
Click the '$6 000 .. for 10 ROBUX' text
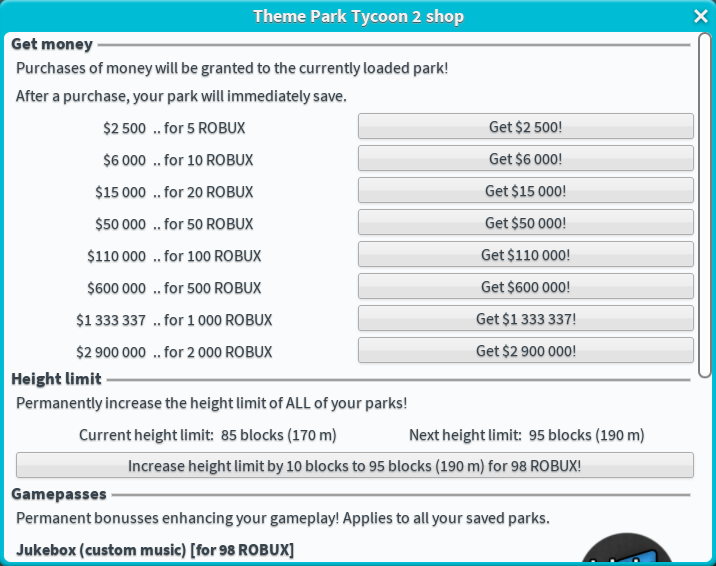178,160
